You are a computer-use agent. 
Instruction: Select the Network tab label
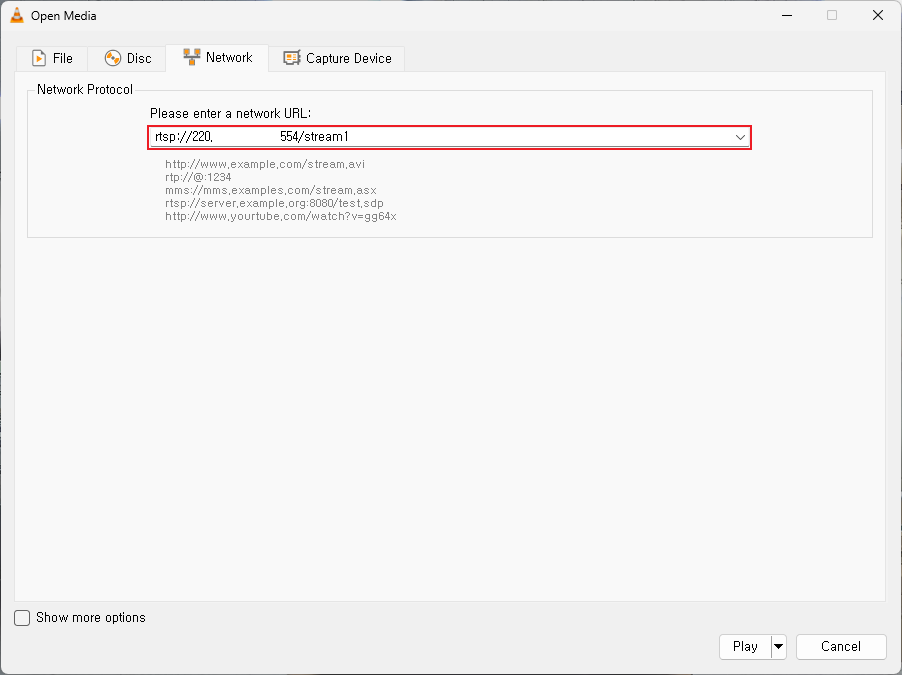[x=229, y=57]
